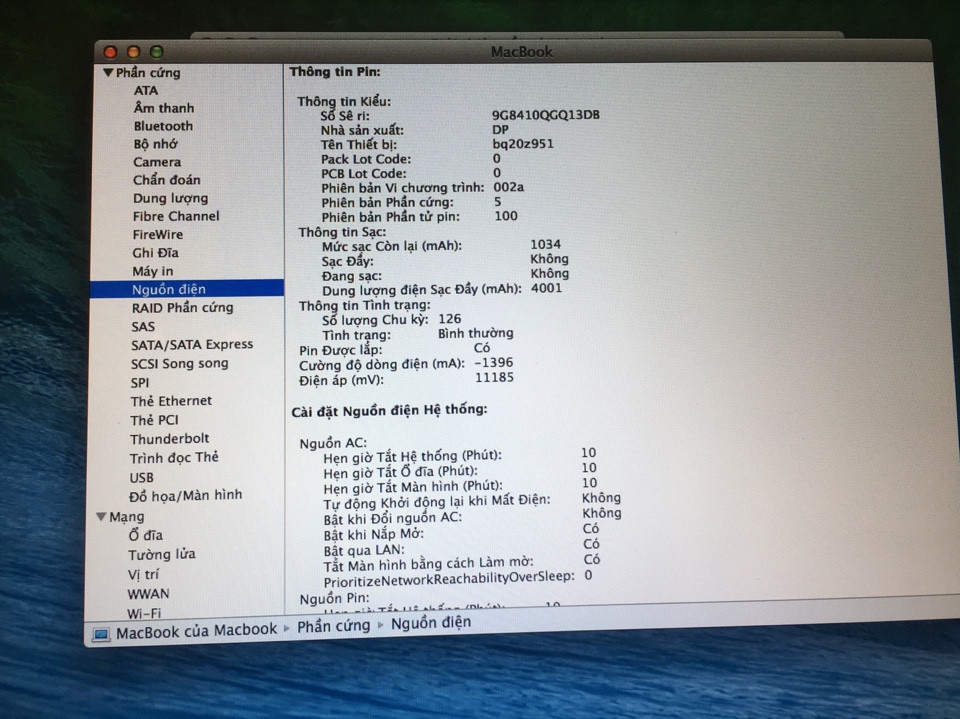Click the Bật khi Nắp Mở label
Viewport: 960px width, 719px height.
point(373,534)
